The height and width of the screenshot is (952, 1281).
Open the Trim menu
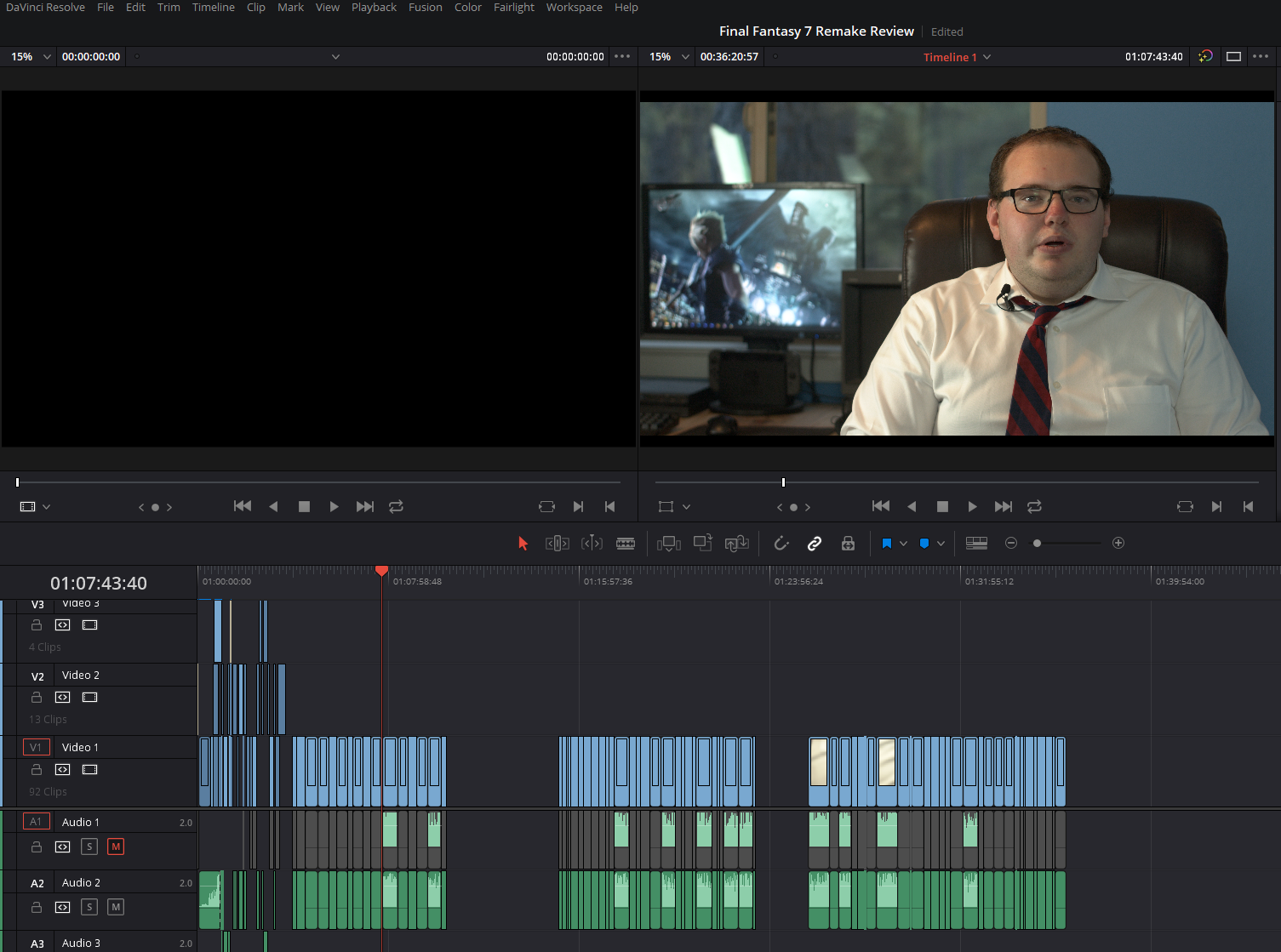pyautogui.click(x=169, y=7)
